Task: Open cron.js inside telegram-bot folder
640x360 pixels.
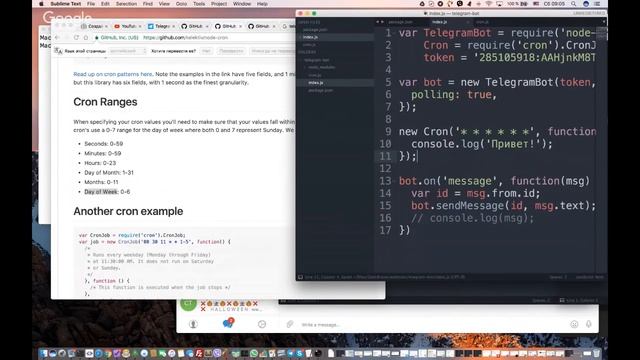Action: coord(314,75)
